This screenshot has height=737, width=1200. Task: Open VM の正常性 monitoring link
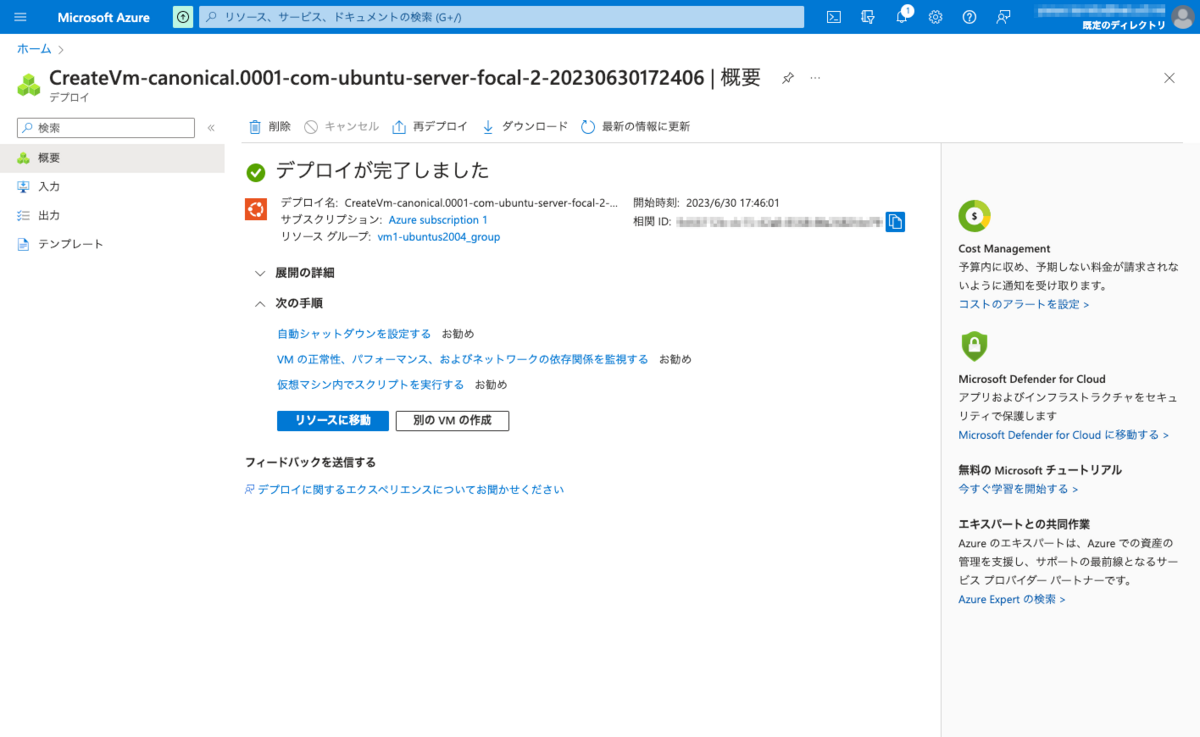463,359
